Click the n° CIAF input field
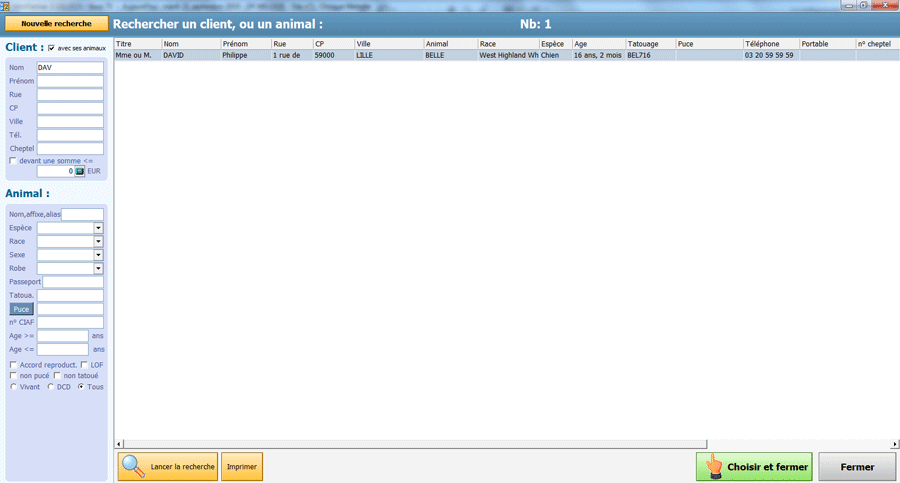This screenshot has height=483, width=900. click(70, 322)
